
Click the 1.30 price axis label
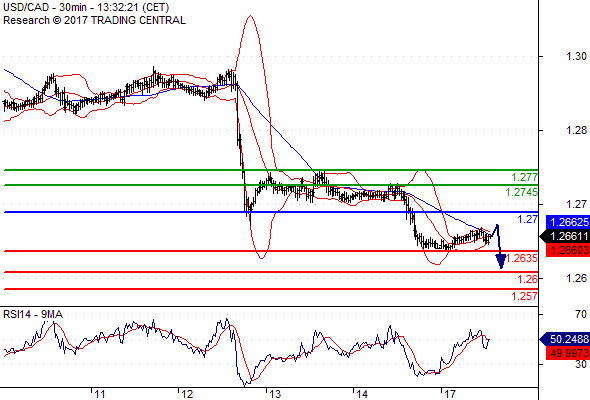(x=576, y=56)
